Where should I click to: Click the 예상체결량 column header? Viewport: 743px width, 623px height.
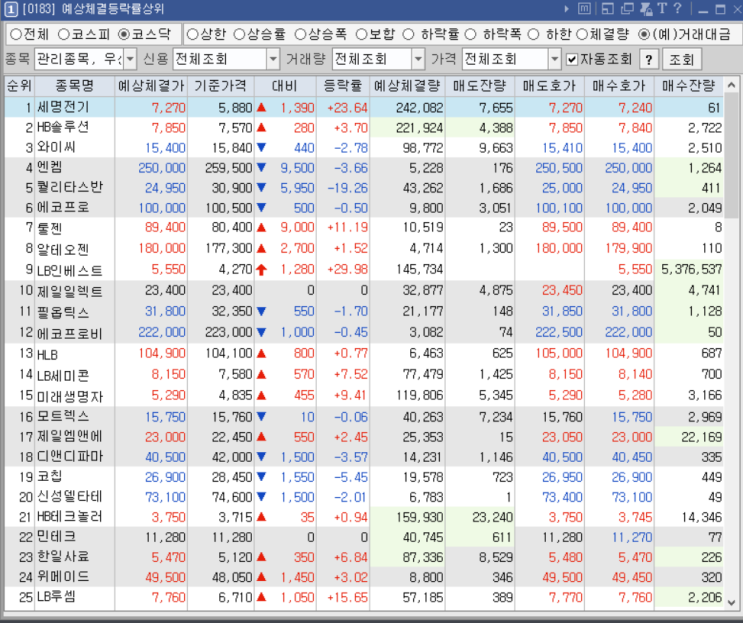[x=407, y=86]
